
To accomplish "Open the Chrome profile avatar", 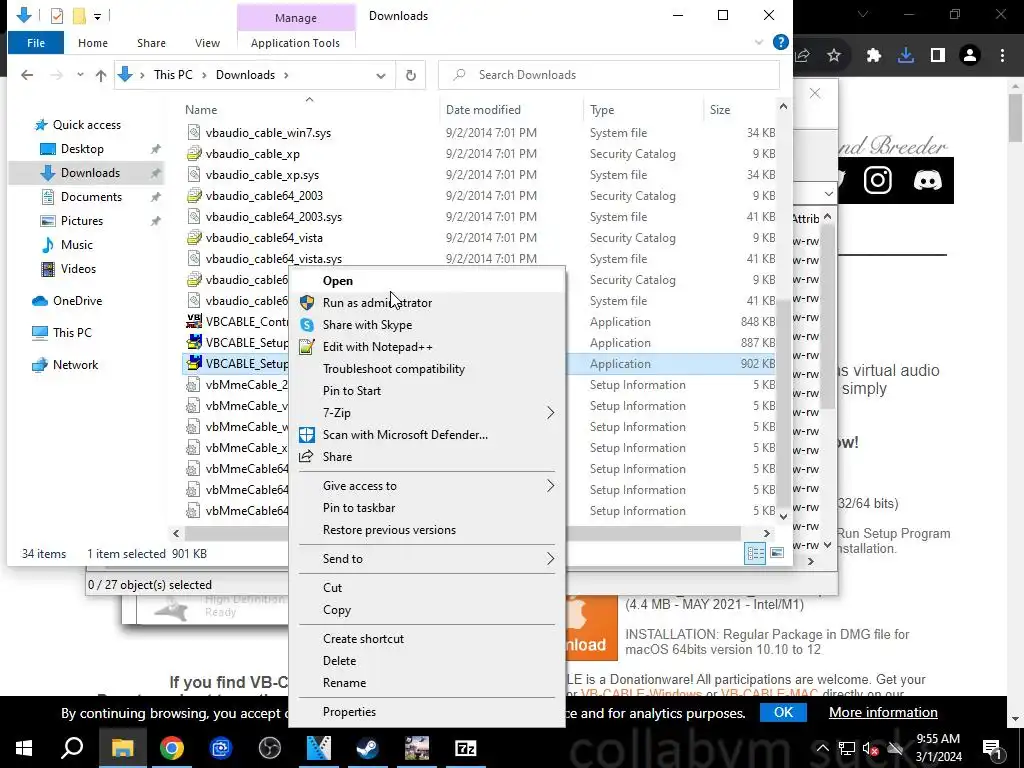I will point(970,56).
